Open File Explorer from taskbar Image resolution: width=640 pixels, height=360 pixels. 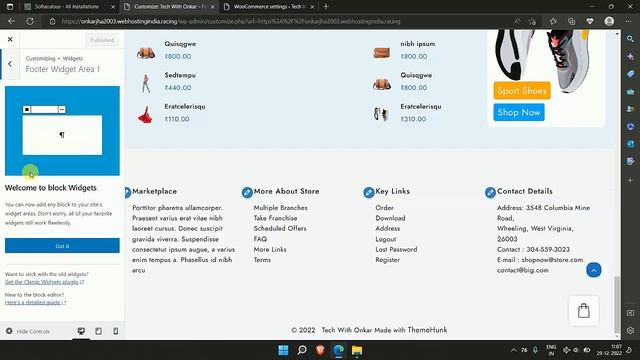(357, 350)
